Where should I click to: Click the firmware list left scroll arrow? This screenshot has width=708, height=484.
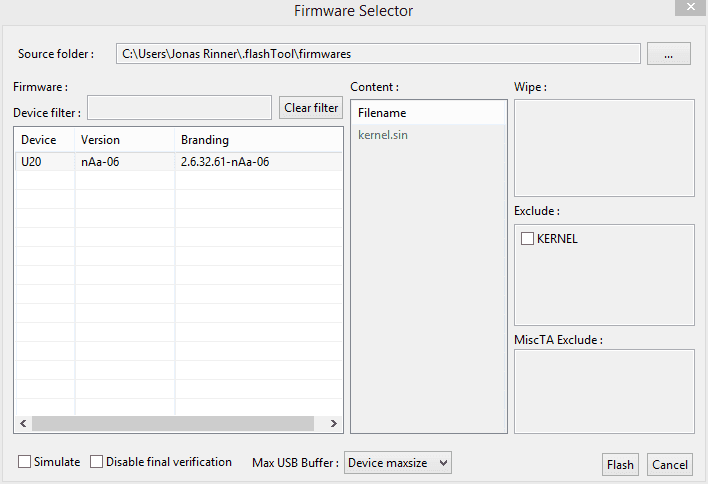coord(23,424)
